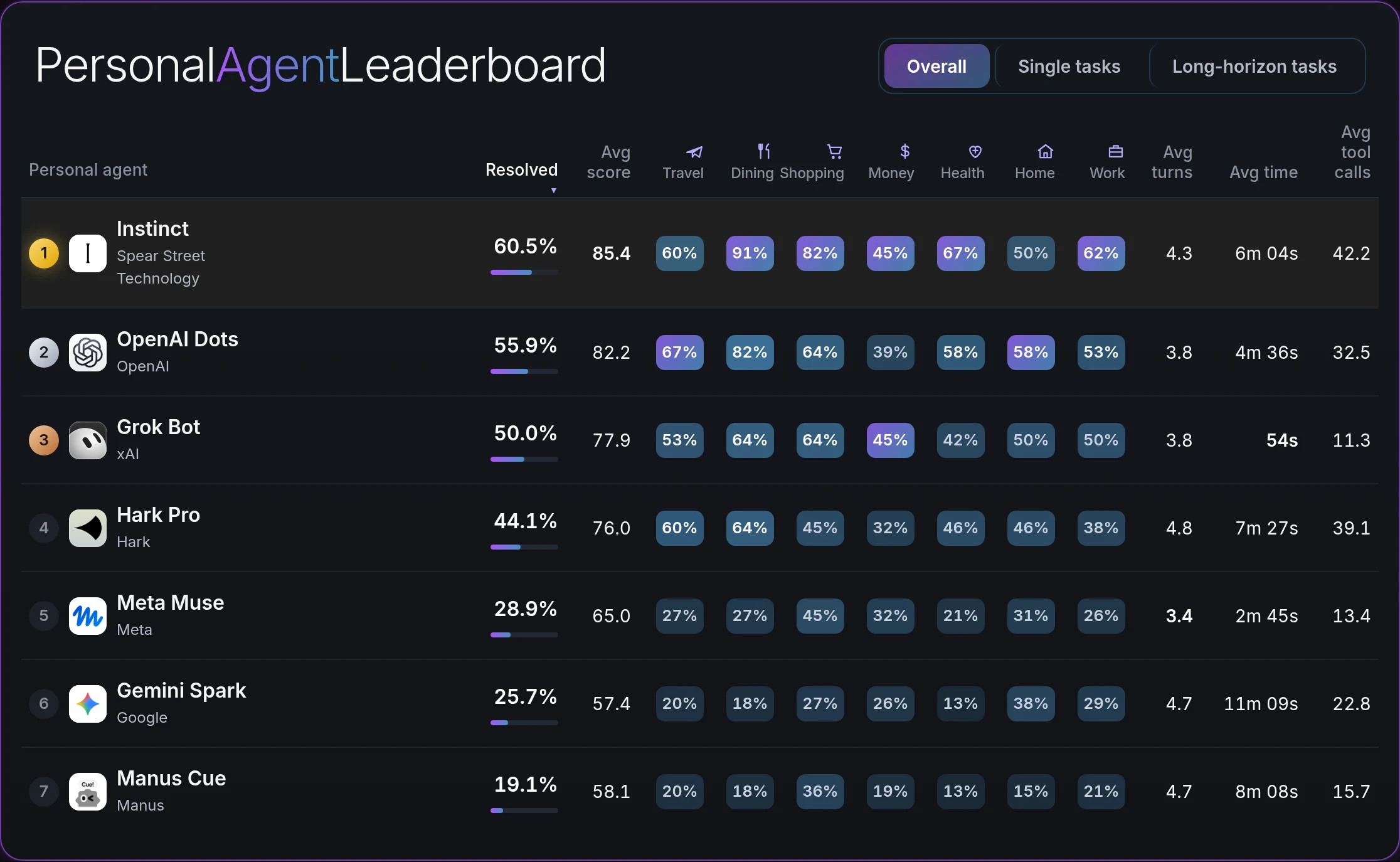Click OpenAI Dots' 32.5 tool calls value
This screenshot has width=1400, height=862.
click(1352, 353)
